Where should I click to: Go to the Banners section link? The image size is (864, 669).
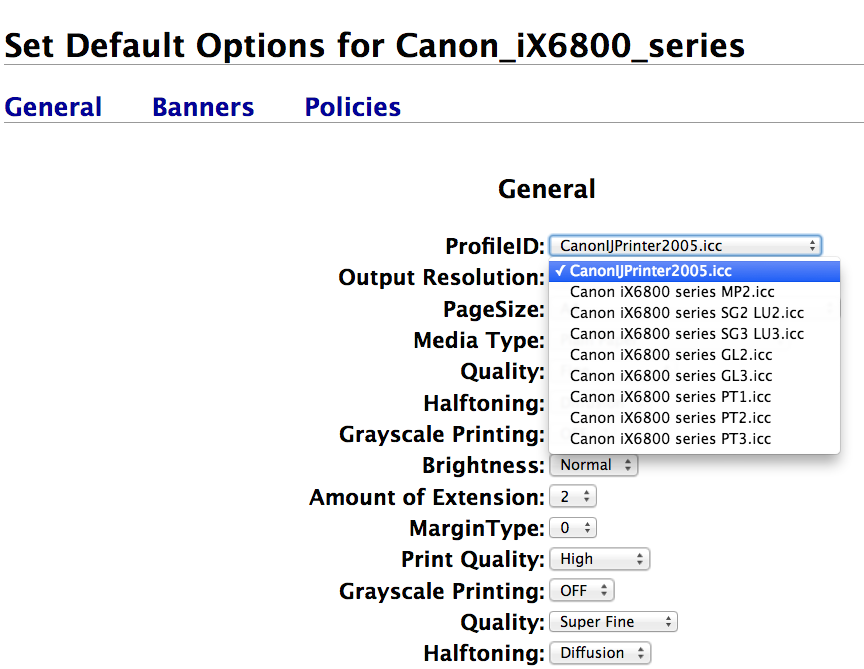(x=203, y=107)
